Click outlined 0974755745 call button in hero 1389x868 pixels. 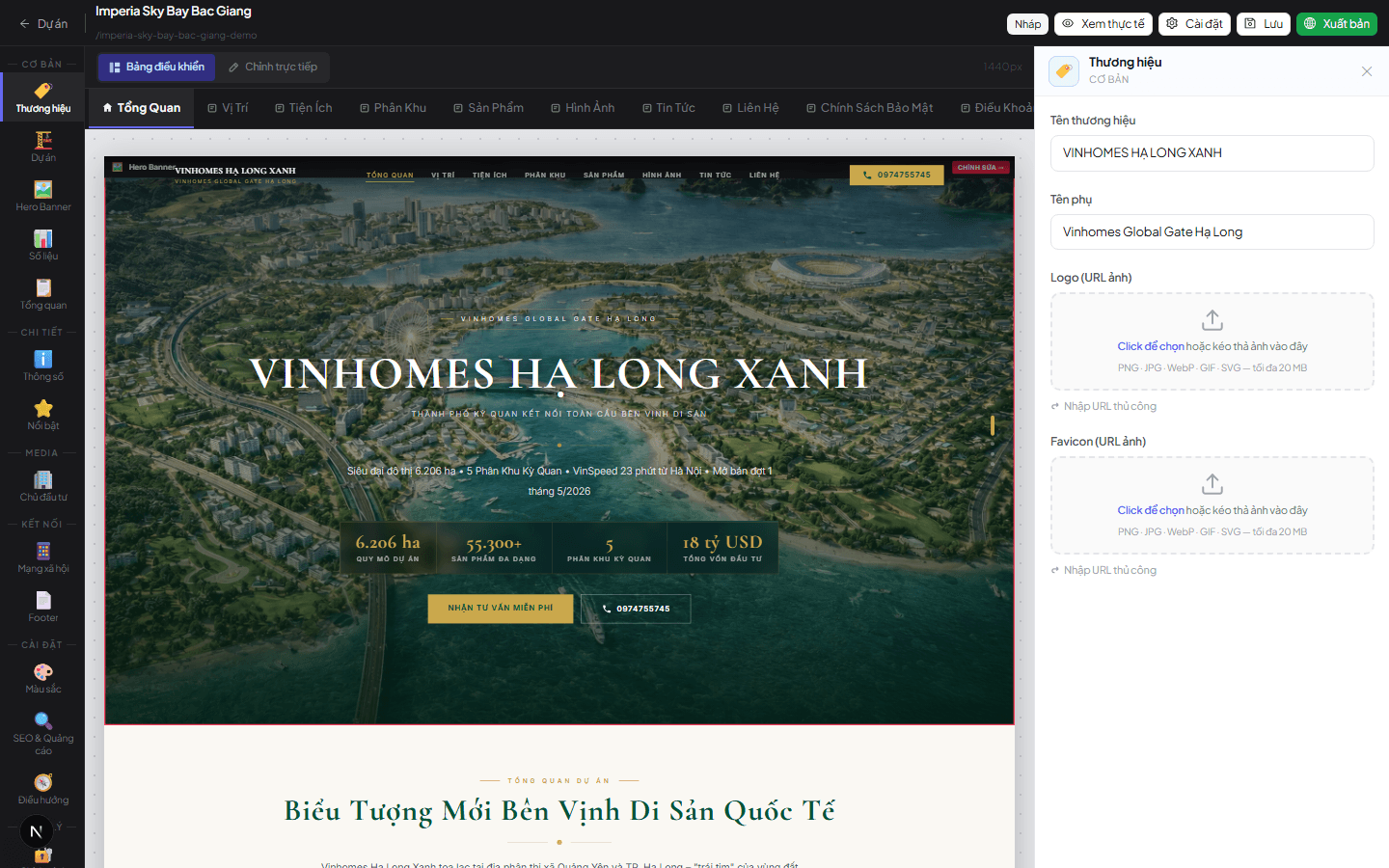tap(636, 609)
